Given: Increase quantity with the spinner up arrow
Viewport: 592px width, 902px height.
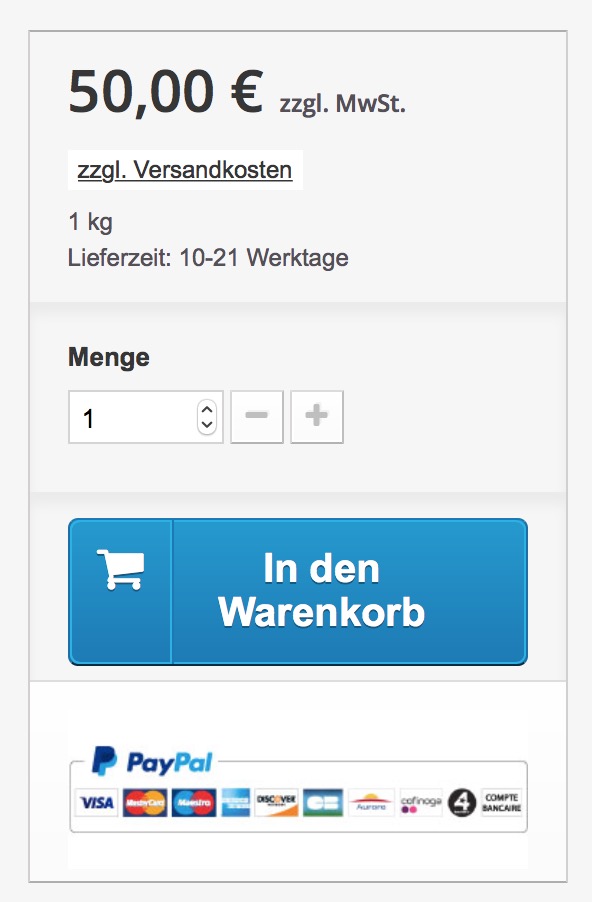Looking at the screenshot, I should coord(207,409).
